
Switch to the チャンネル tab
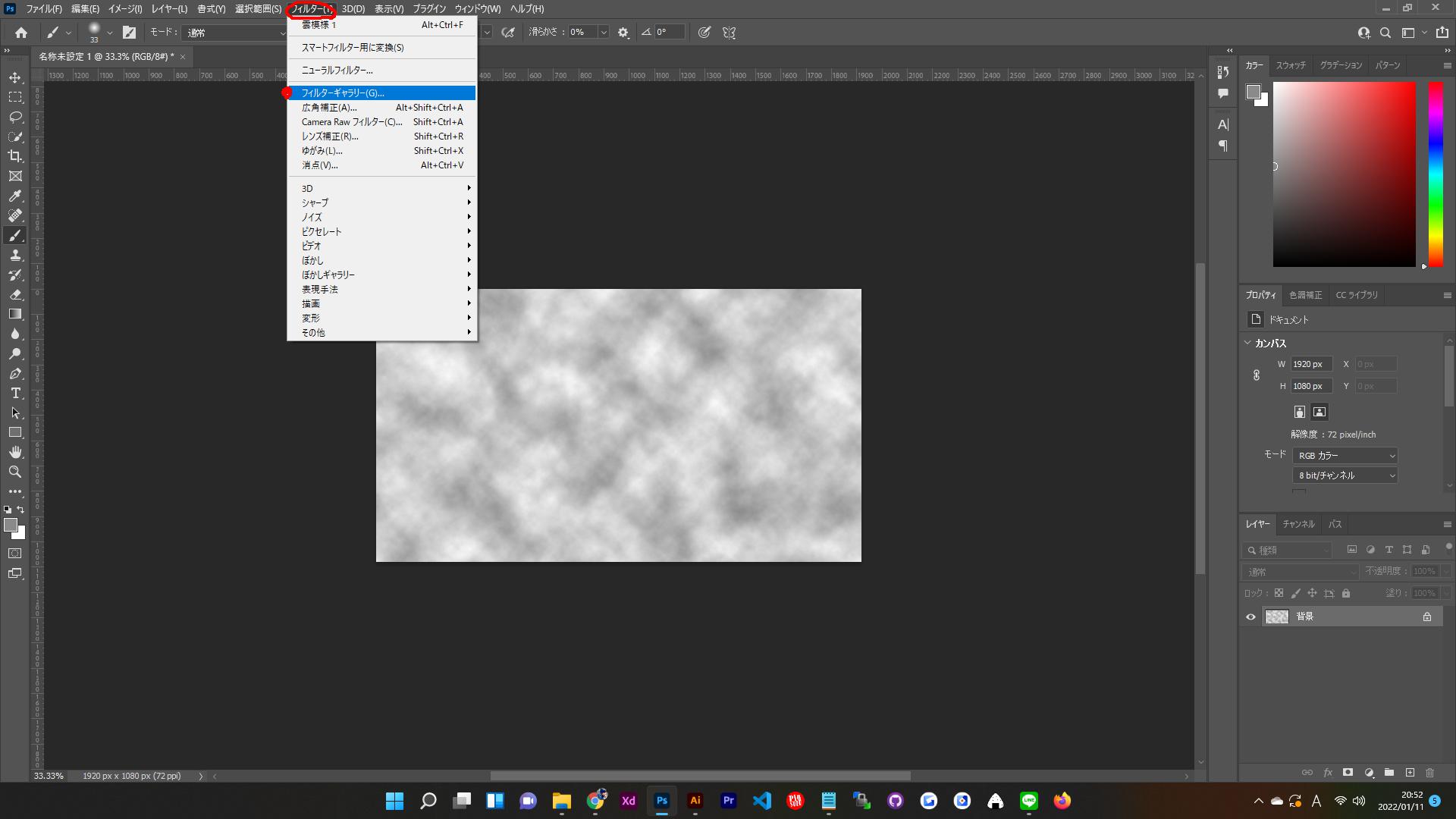(x=1298, y=524)
